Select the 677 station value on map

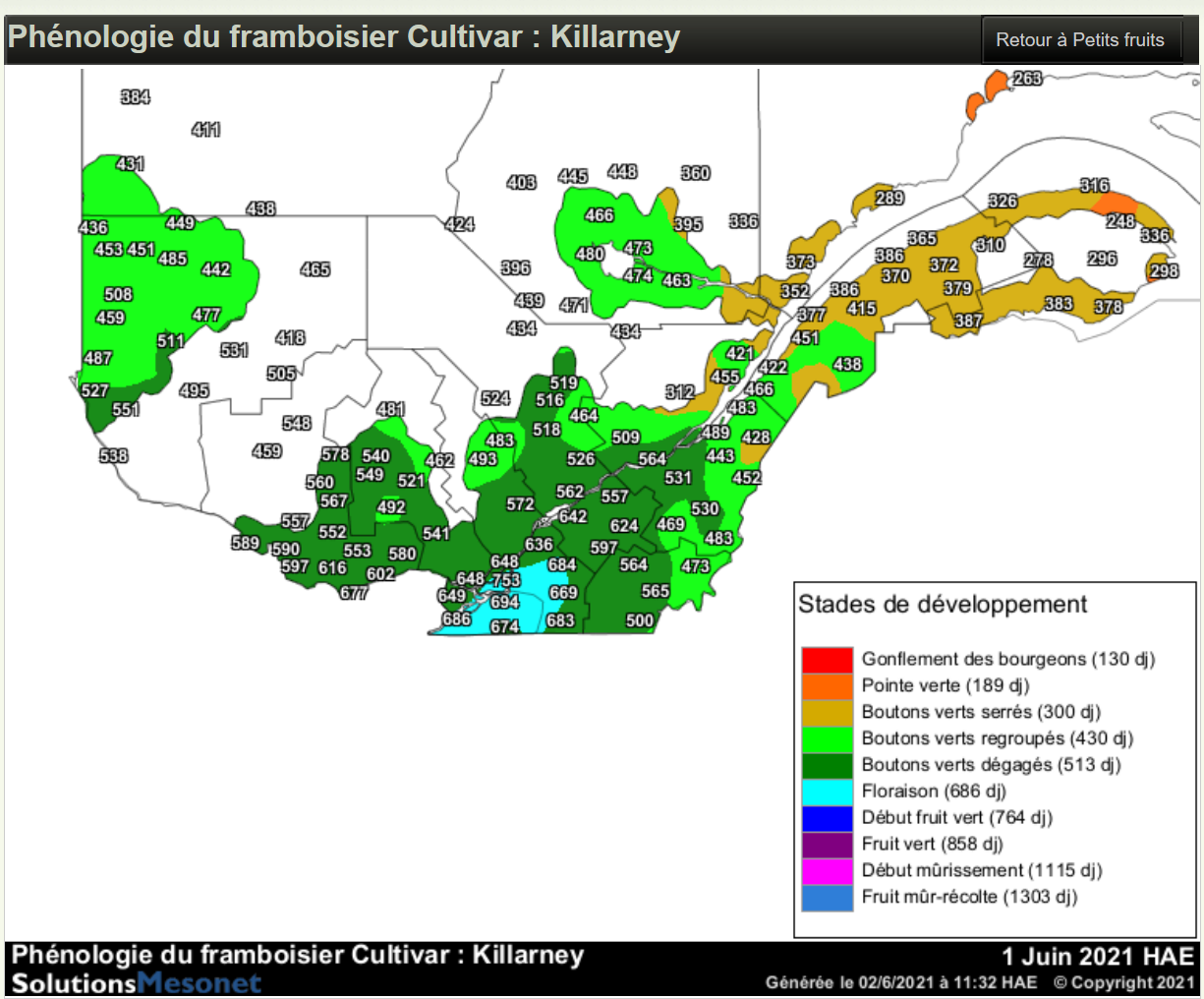[353, 593]
